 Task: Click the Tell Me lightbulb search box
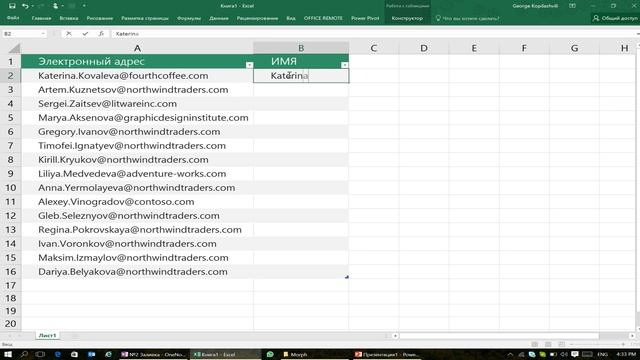467,18
